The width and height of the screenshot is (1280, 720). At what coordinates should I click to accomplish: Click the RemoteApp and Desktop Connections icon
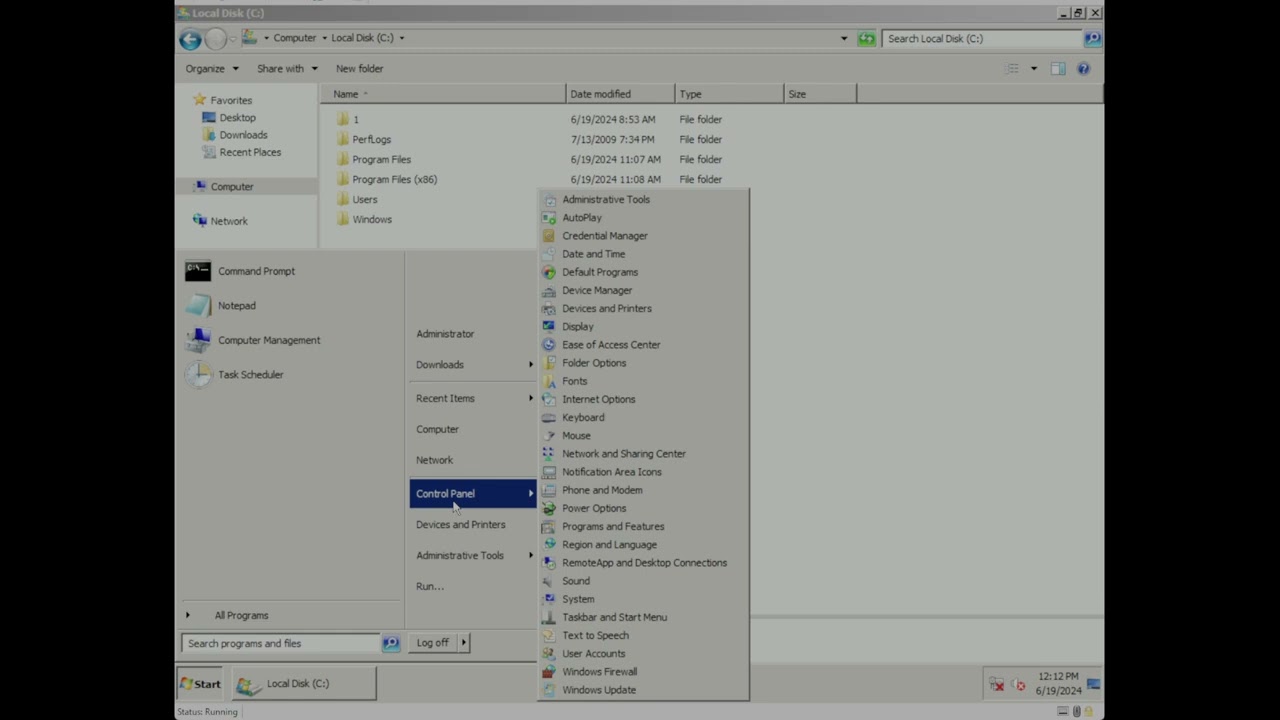click(549, 562)
